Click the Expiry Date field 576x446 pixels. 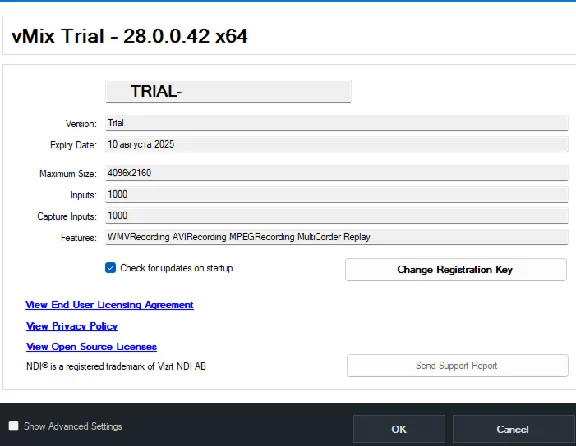click(337, 144)
